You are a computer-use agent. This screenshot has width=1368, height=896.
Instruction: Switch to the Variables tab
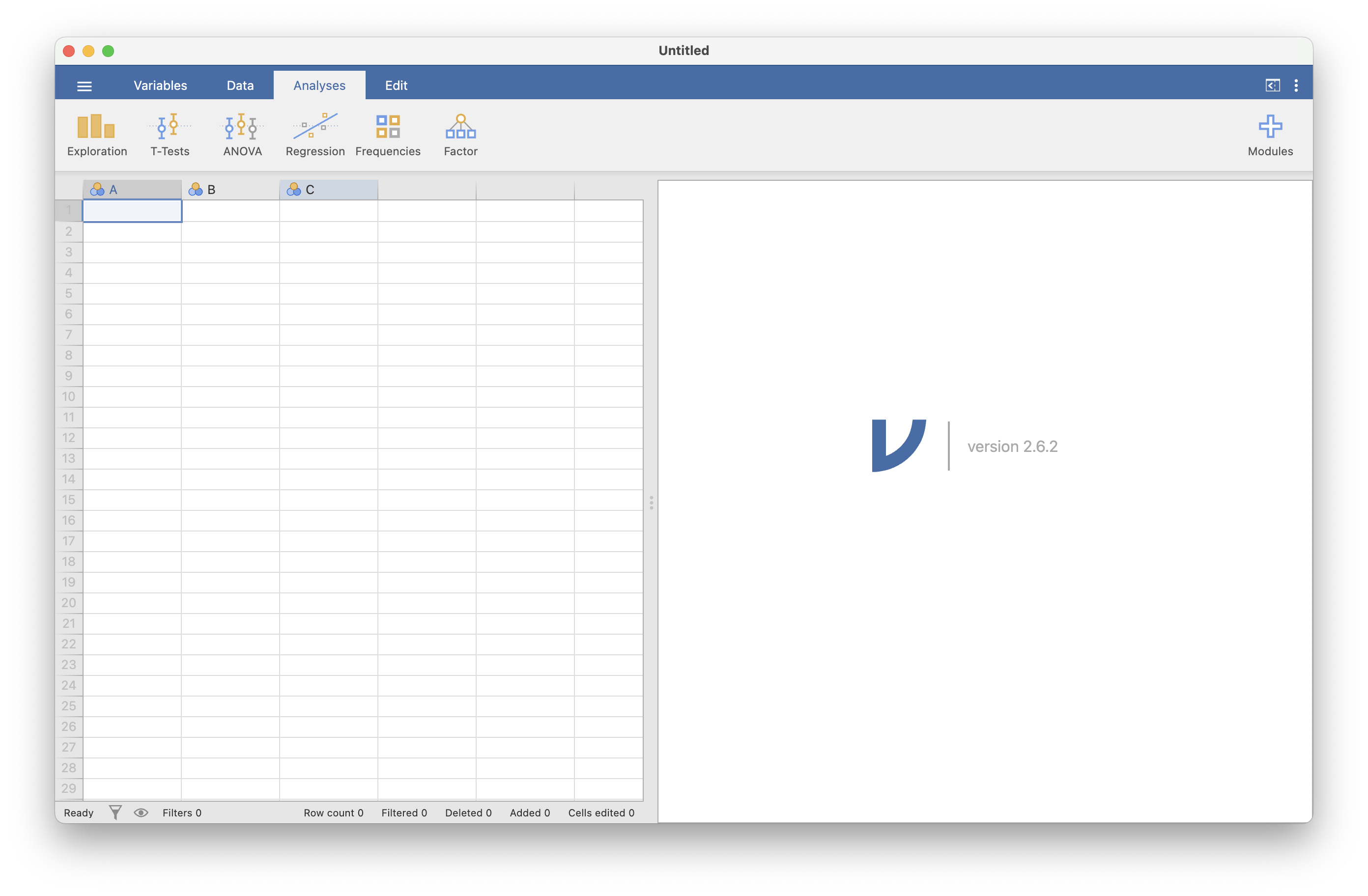click(160, 85)
